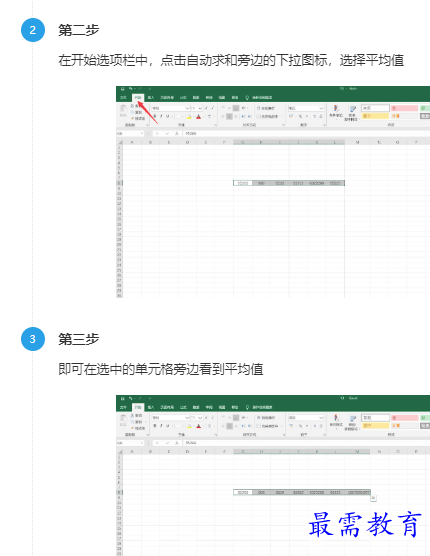Click the heading text 第三步
This screenshot has height=556, width=430.
(79, 339)
